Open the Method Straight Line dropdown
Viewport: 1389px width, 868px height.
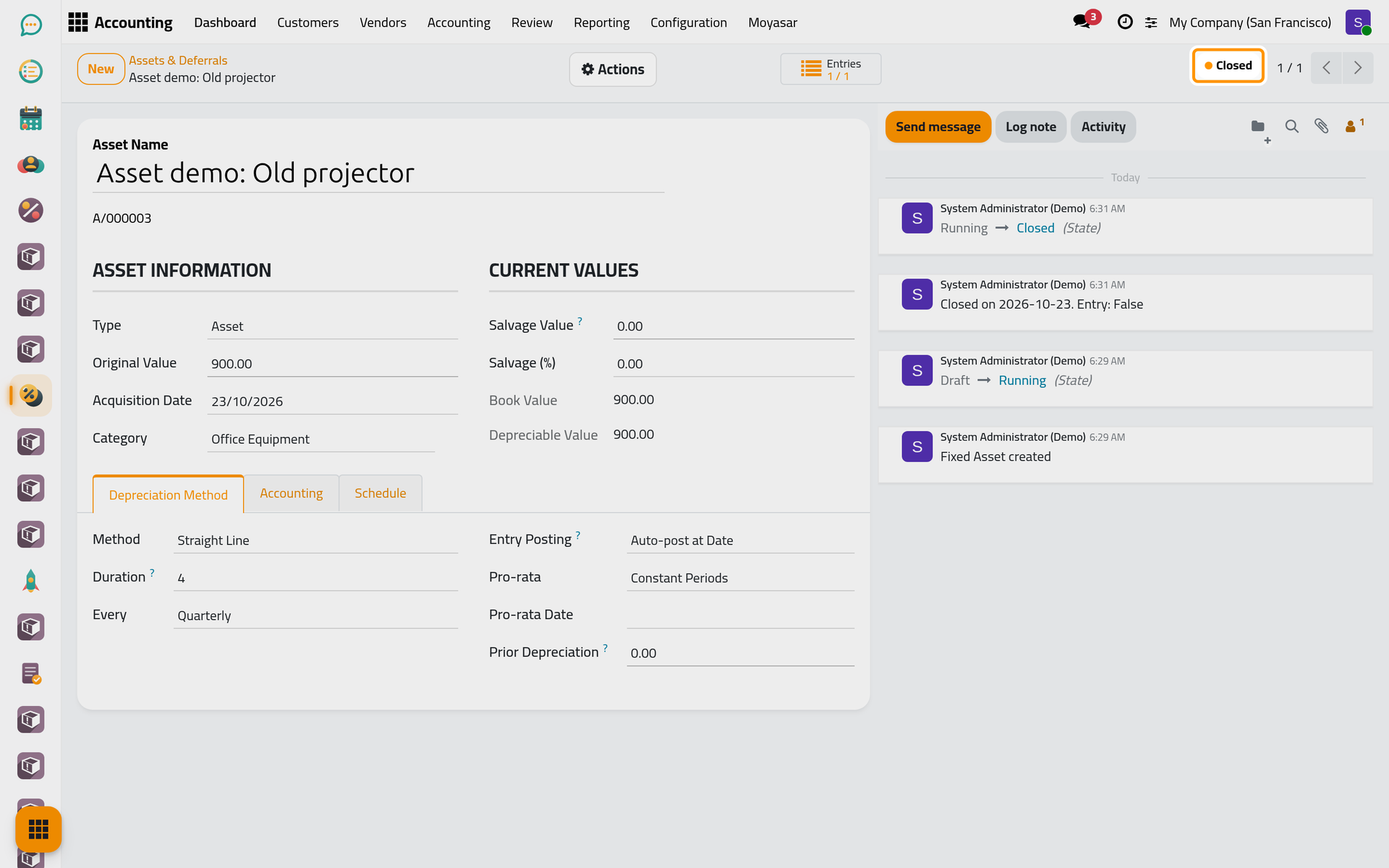pos(315,540)
